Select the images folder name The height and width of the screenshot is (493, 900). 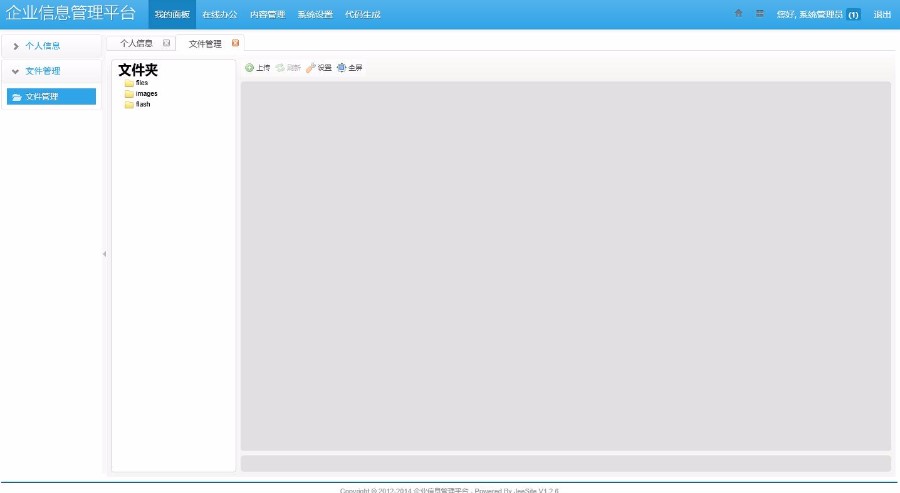pyautogui.click(x=146, y=94)
